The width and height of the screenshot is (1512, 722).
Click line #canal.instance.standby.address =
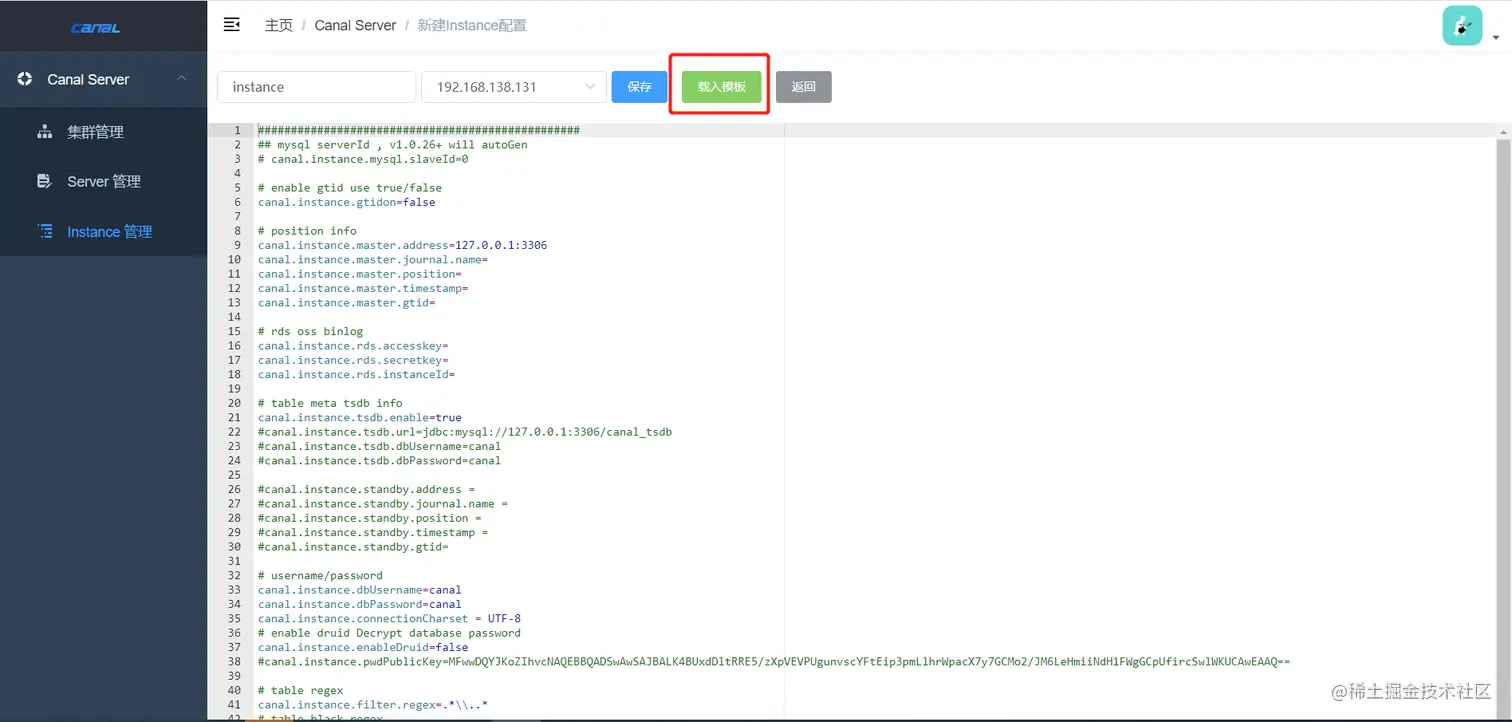[x=366, y=490]
